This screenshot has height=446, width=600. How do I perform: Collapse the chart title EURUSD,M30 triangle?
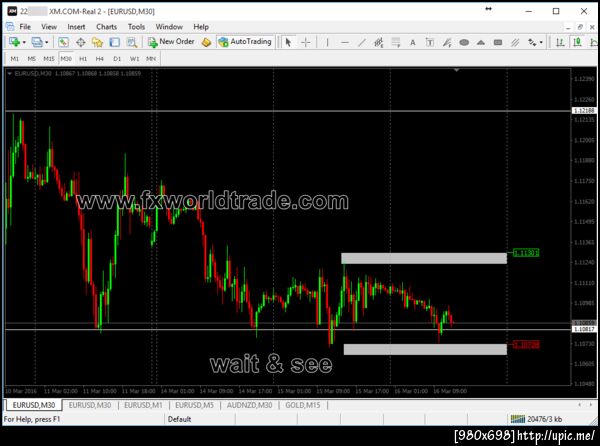pos(10,73)
